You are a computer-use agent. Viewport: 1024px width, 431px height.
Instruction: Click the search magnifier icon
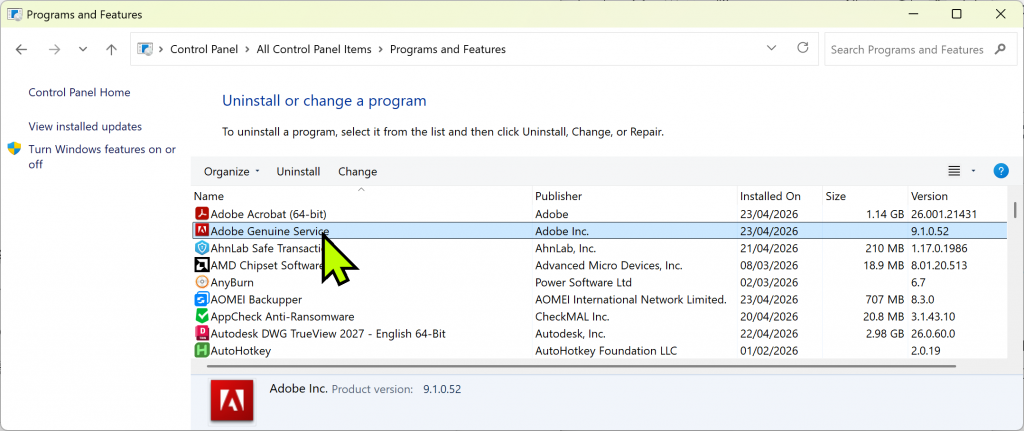pyautogui.click(x=1000, y=49)
